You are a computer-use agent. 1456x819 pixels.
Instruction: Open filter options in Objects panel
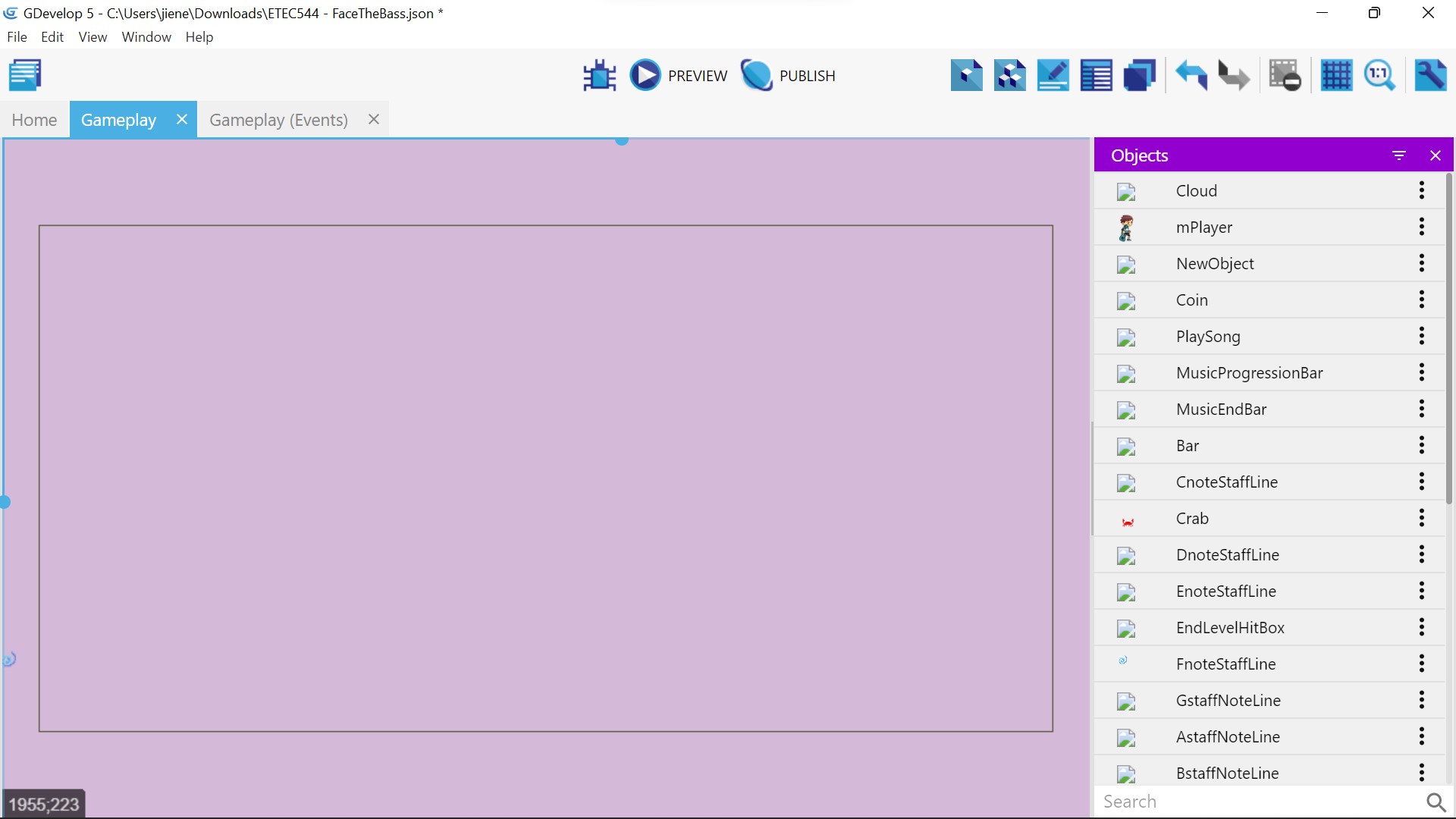click(1399, 155)
